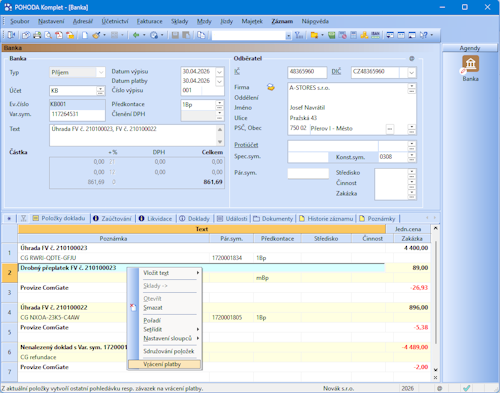Click the table scrollbar down arrow
Screen dimensions: 500x393
click(435, 369)
